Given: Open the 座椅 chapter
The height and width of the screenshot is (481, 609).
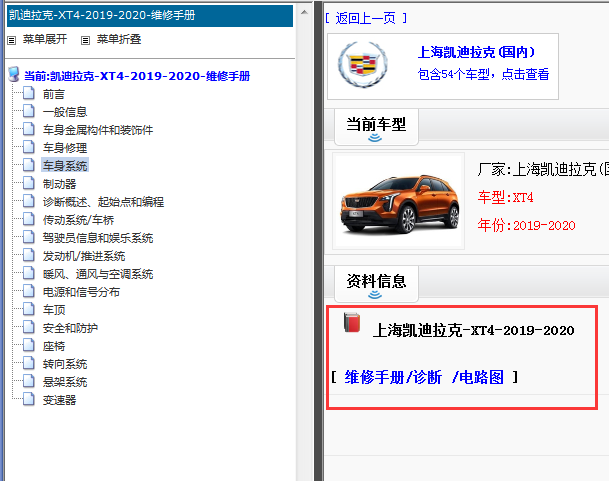Looking at the screenshot, I should (54, 346).
